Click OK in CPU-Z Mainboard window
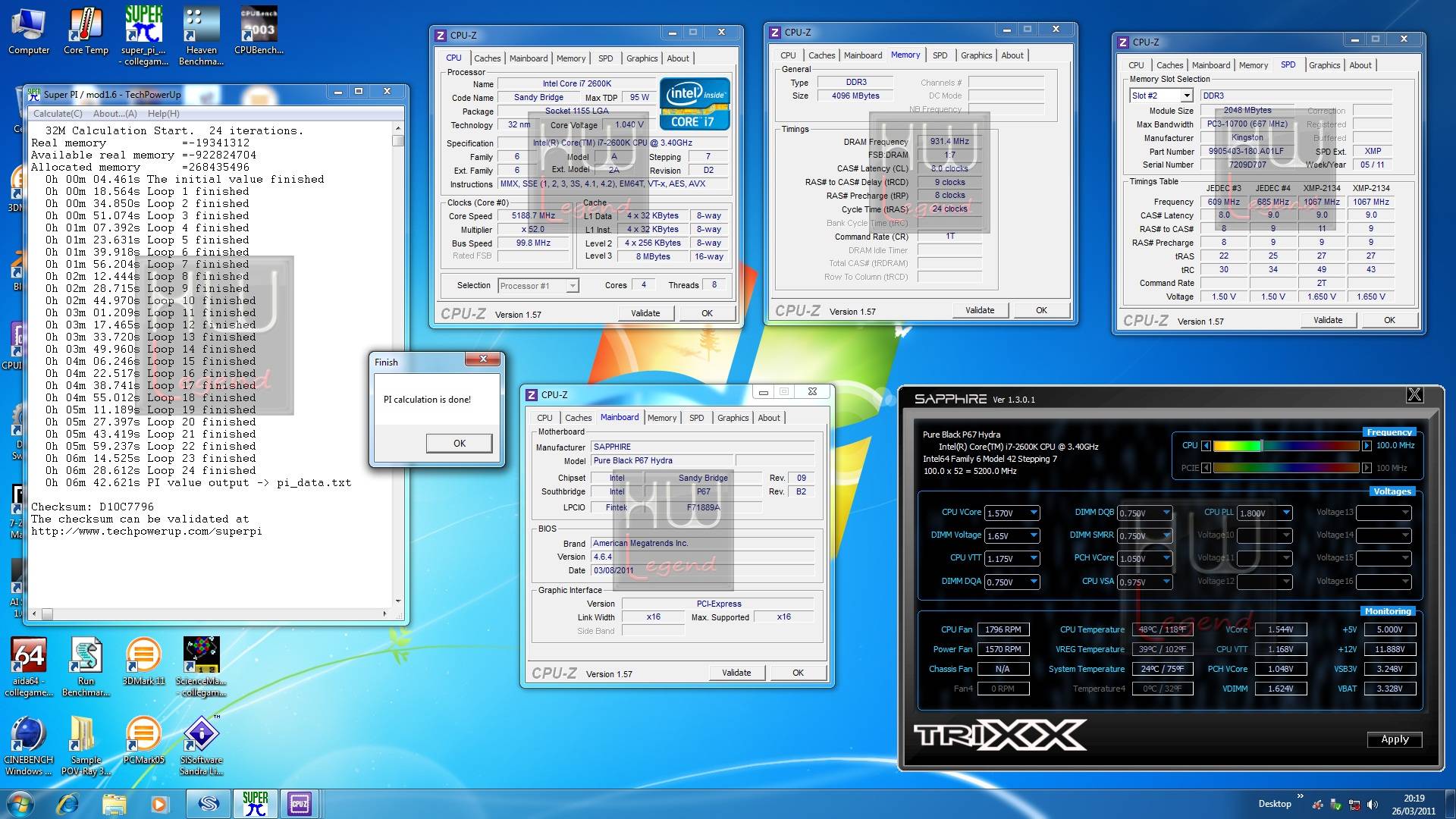 (798, 673)
